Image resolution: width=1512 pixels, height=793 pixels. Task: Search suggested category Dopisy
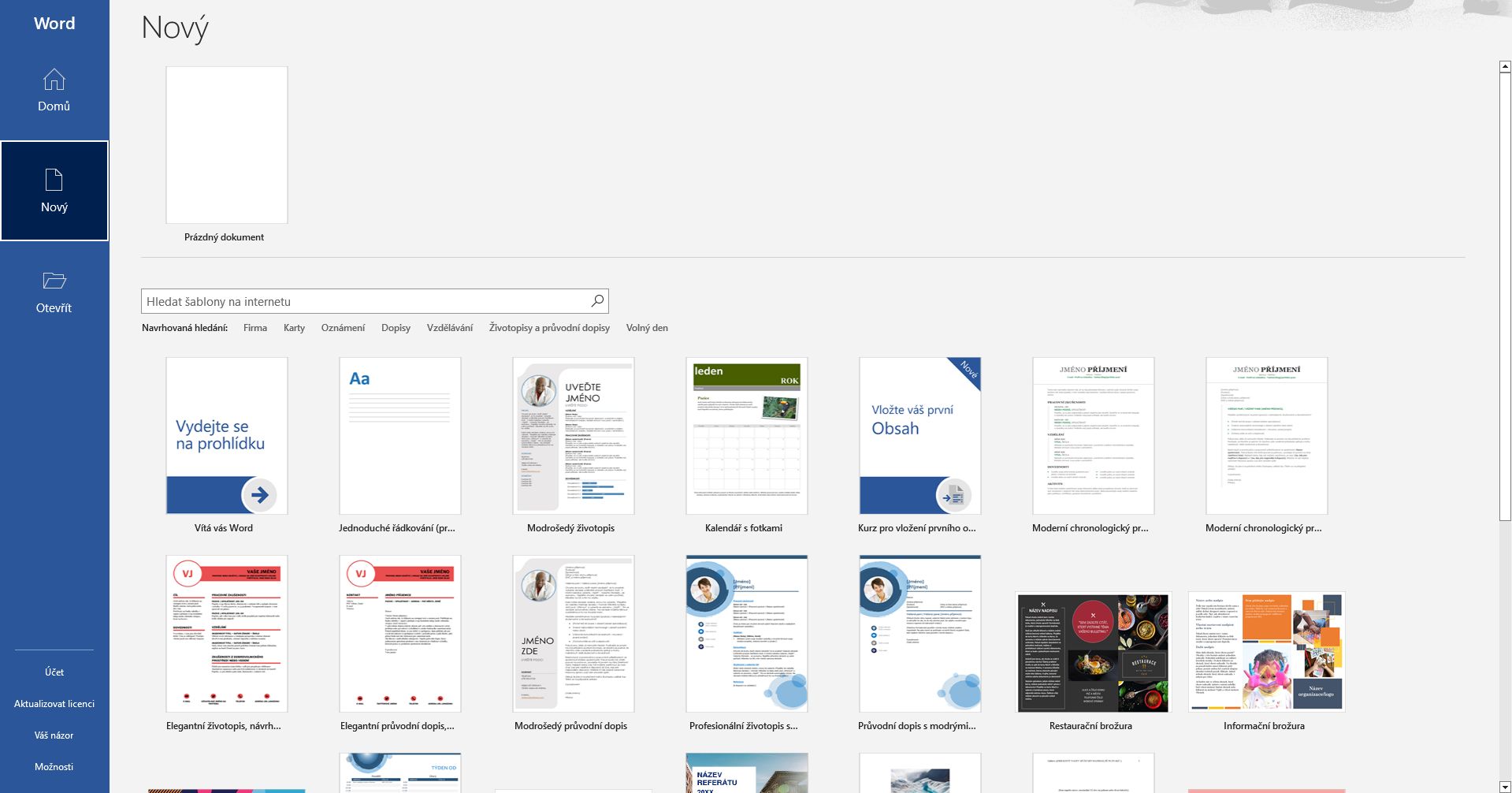pos(396,328)
